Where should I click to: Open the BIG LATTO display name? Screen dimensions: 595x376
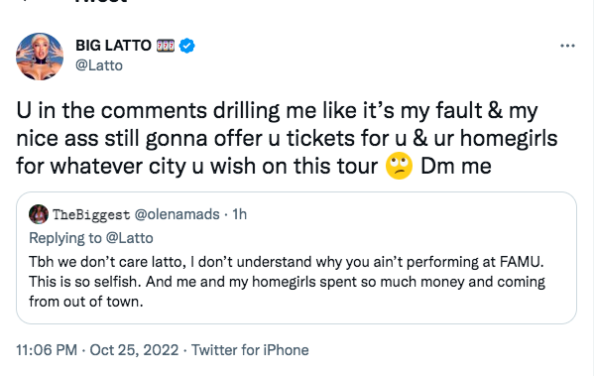(x=113, y=46)
